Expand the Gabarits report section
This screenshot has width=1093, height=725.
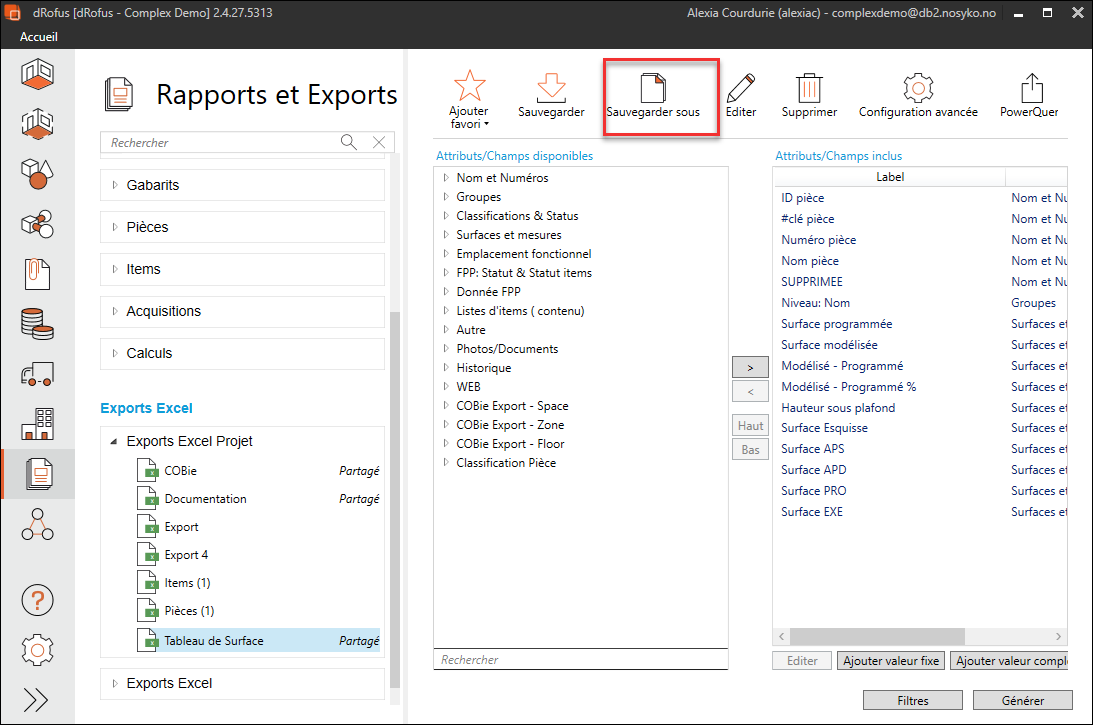pos(113,185)
